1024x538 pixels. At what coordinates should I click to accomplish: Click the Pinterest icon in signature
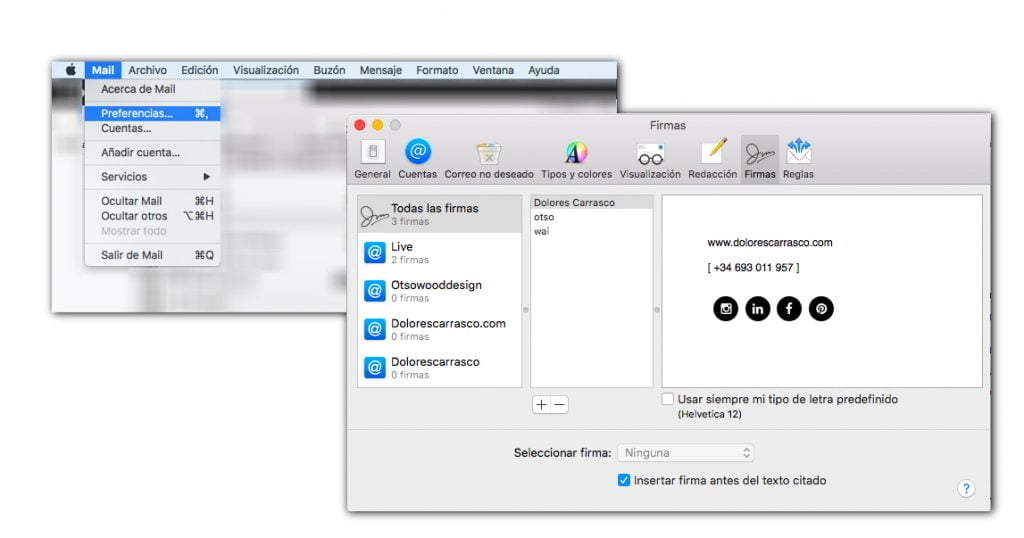pyautogui.click(x=821, y=308)
